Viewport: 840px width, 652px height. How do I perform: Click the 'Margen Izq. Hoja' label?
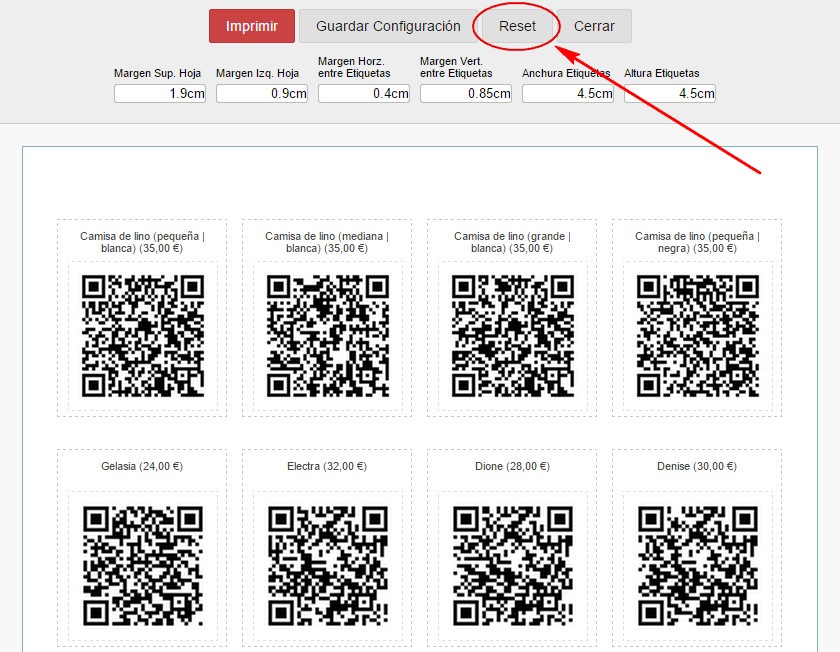[258, 73]
